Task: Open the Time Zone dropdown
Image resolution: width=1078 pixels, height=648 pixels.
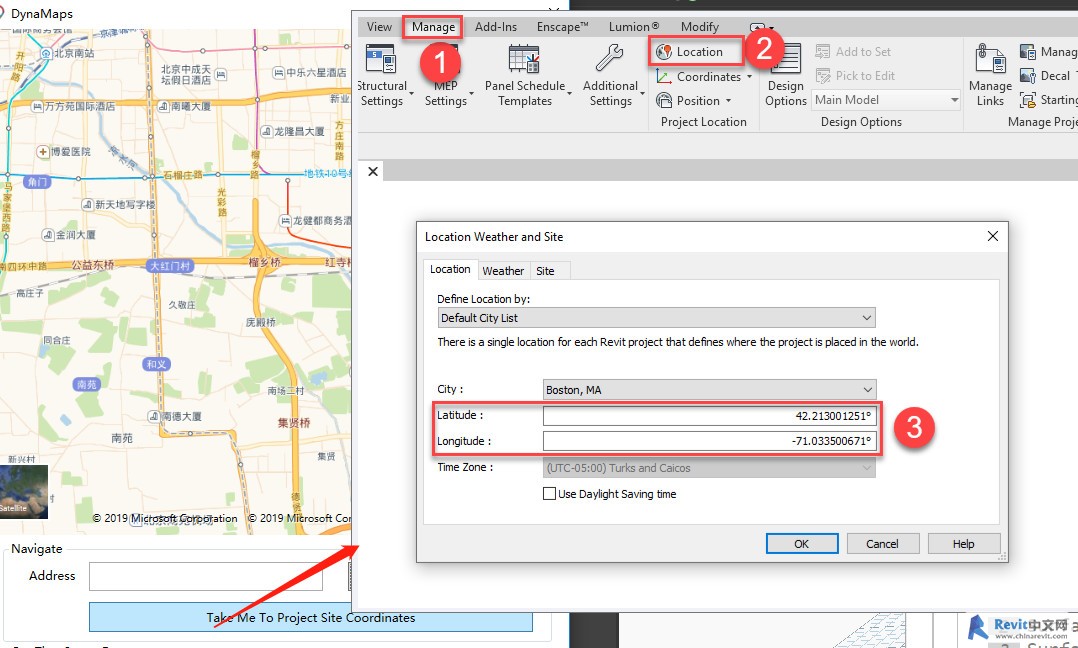Action: pyautogui.click(x=710, y=468)
